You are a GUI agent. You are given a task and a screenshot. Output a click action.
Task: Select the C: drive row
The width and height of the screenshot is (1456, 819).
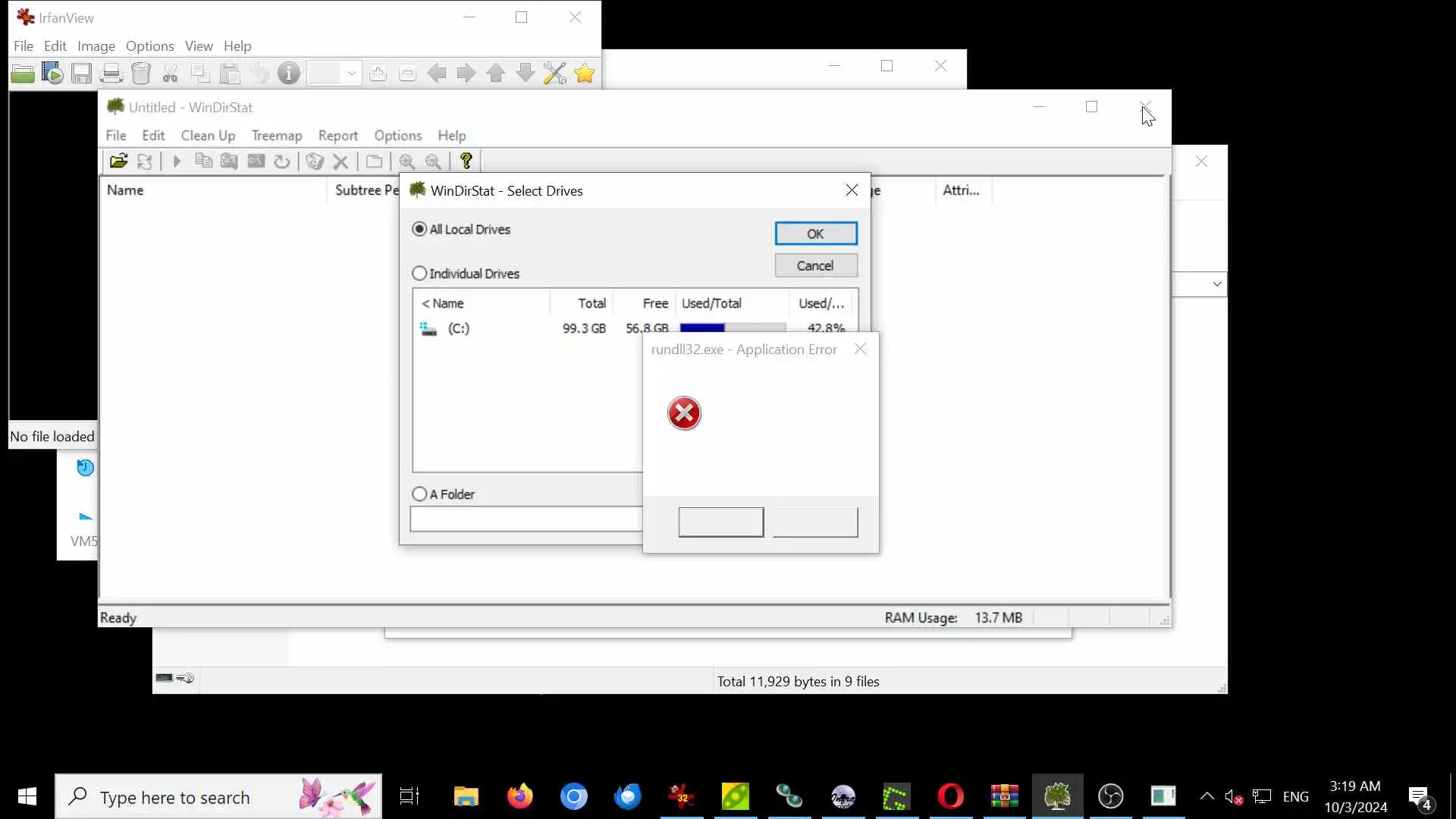point(458,328)
